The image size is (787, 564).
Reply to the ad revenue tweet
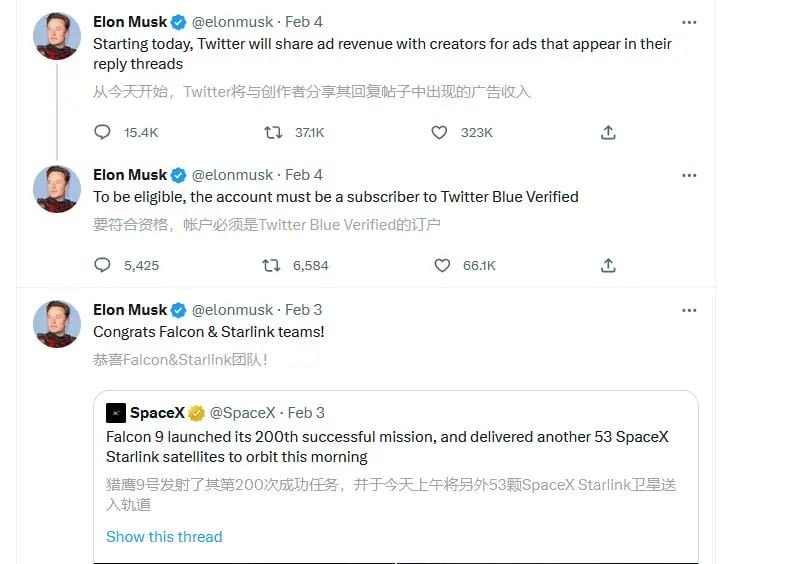click(102, 132)
